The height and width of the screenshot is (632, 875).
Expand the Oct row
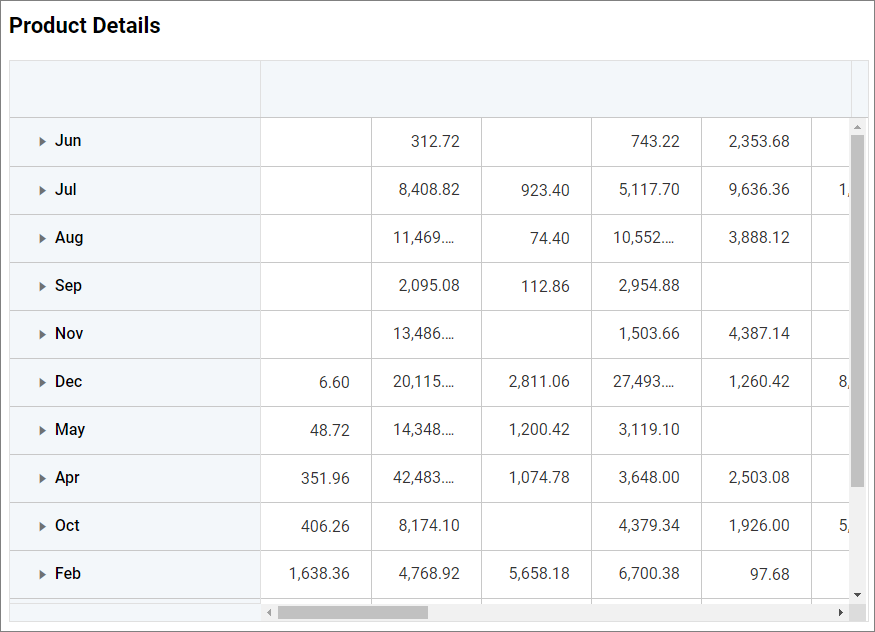tap(42, 526)
